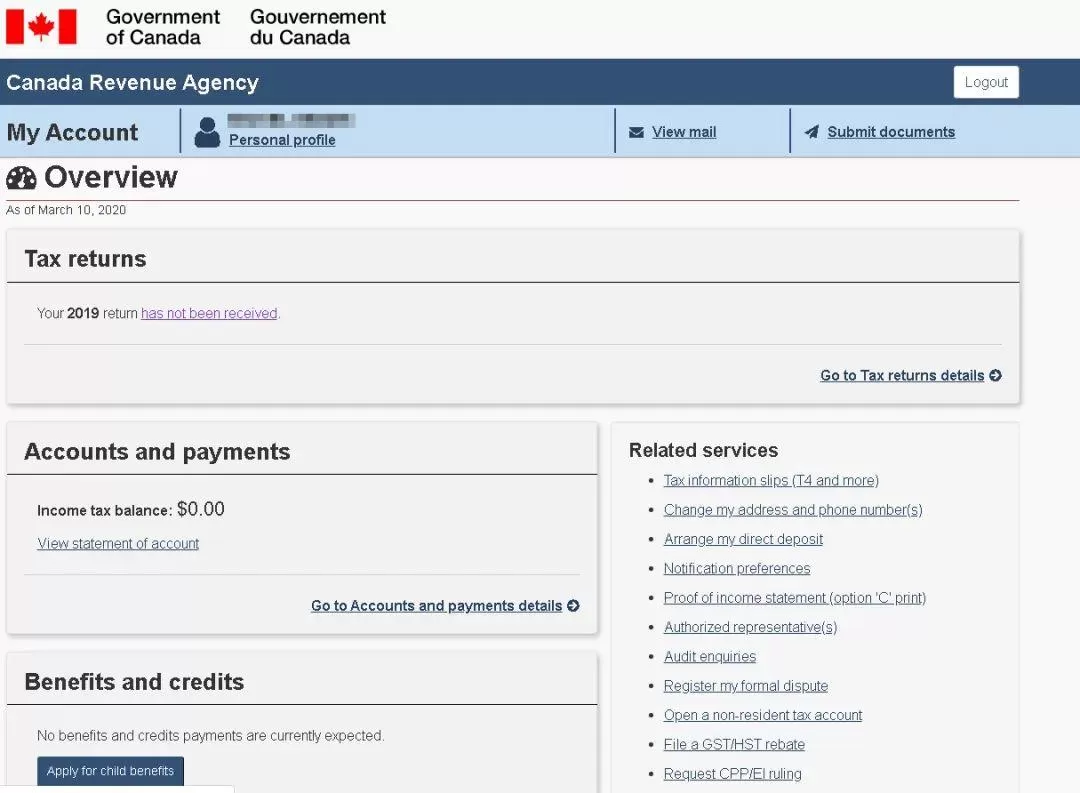Open Proof of income statement link
Screen dimensions: 1080x793
pos(794,598)
